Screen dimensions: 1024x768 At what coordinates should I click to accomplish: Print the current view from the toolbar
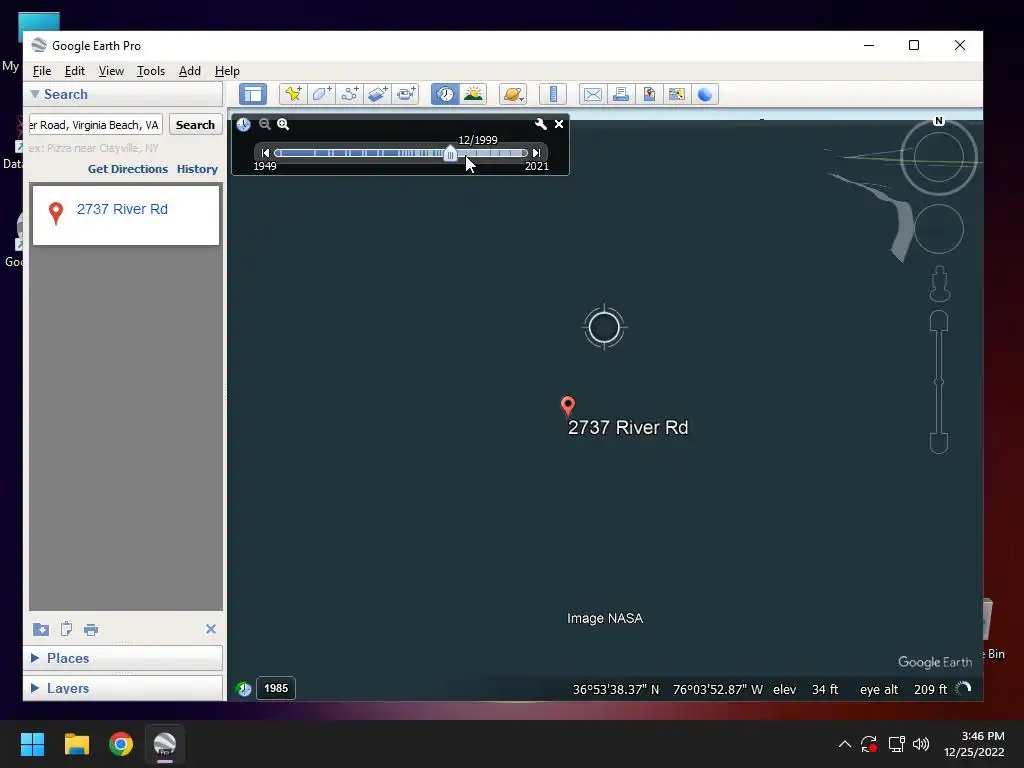pyautogui.click(x=620, y=94)
